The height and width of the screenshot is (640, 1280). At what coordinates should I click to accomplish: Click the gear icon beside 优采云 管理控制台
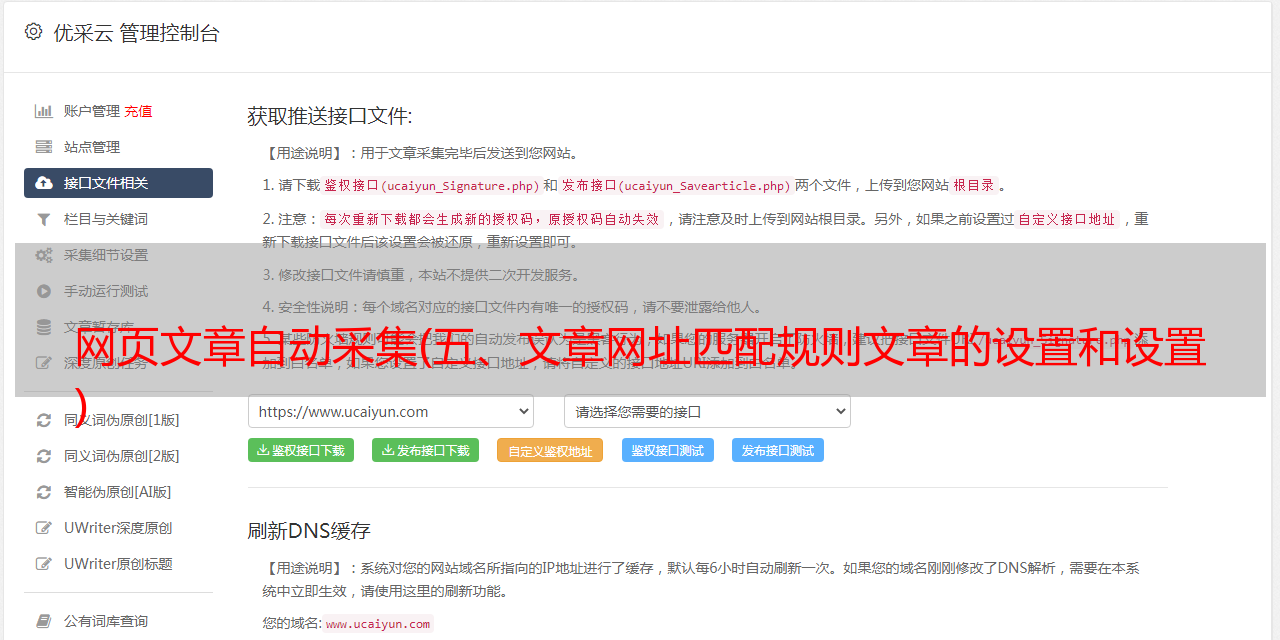click(x=33, y=32)
